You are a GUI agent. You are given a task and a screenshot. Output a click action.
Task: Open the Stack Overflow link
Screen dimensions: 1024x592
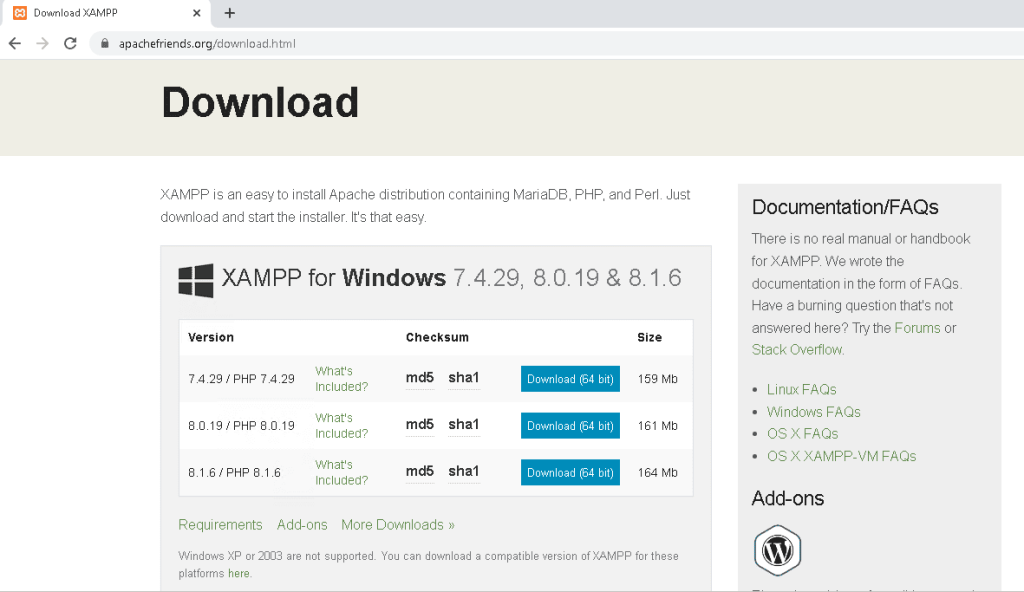[x=797, y=350]
